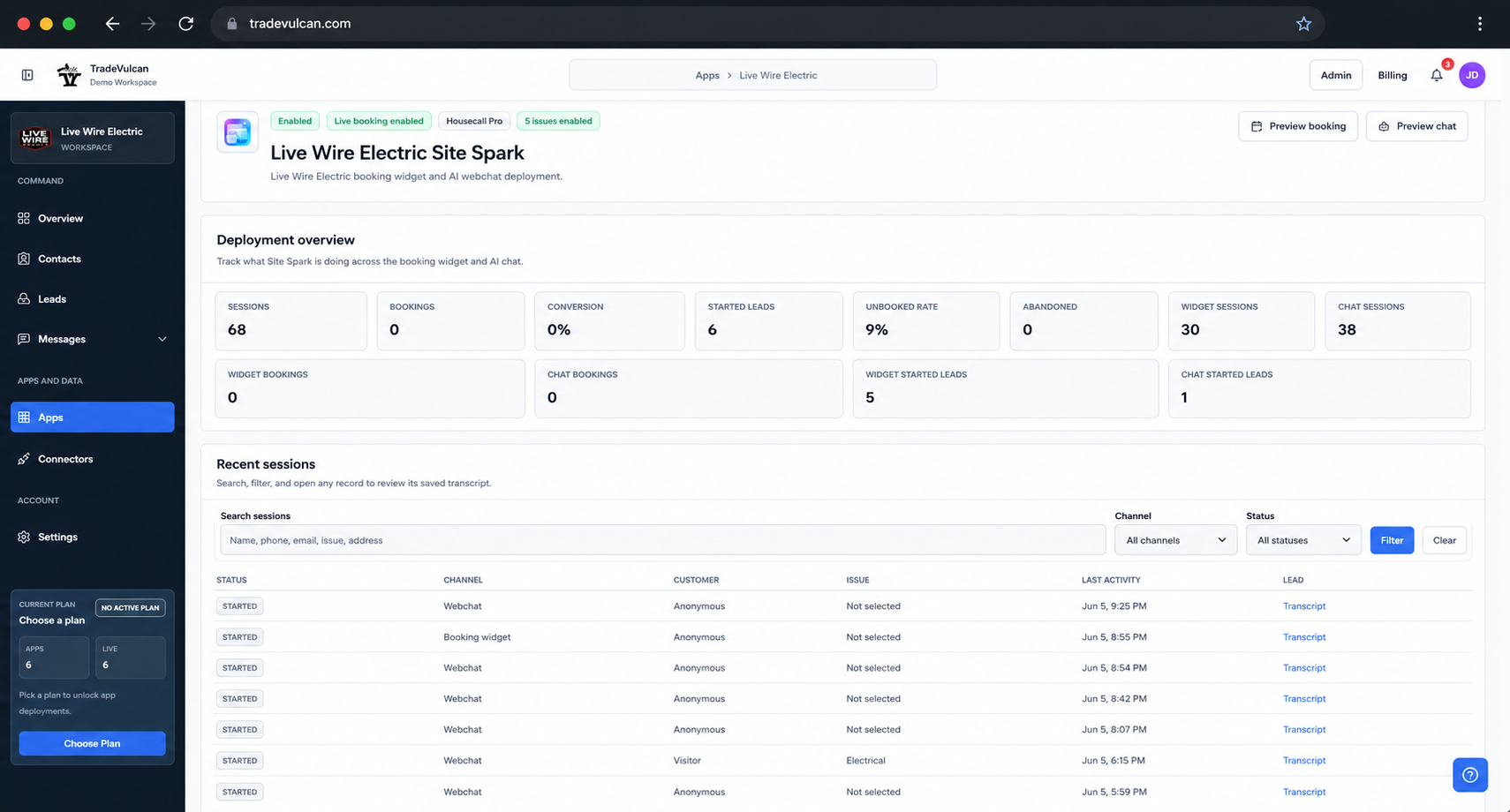Open the JD user avatar menu

[1472, 75]
